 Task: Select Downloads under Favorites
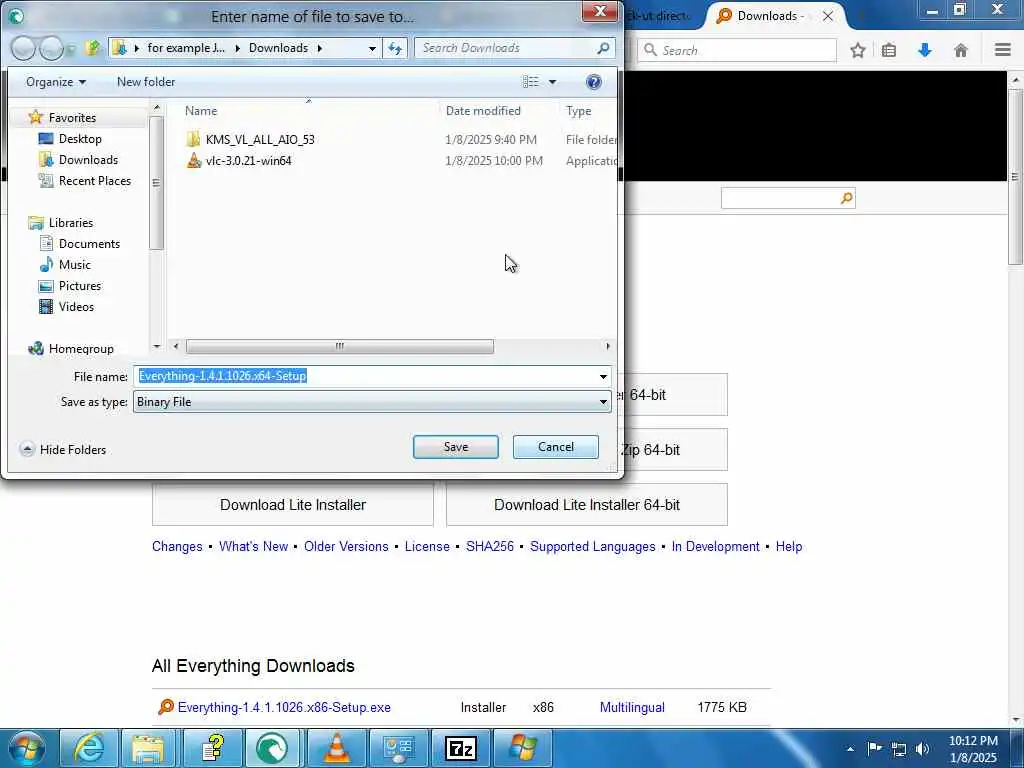point(88,159)
